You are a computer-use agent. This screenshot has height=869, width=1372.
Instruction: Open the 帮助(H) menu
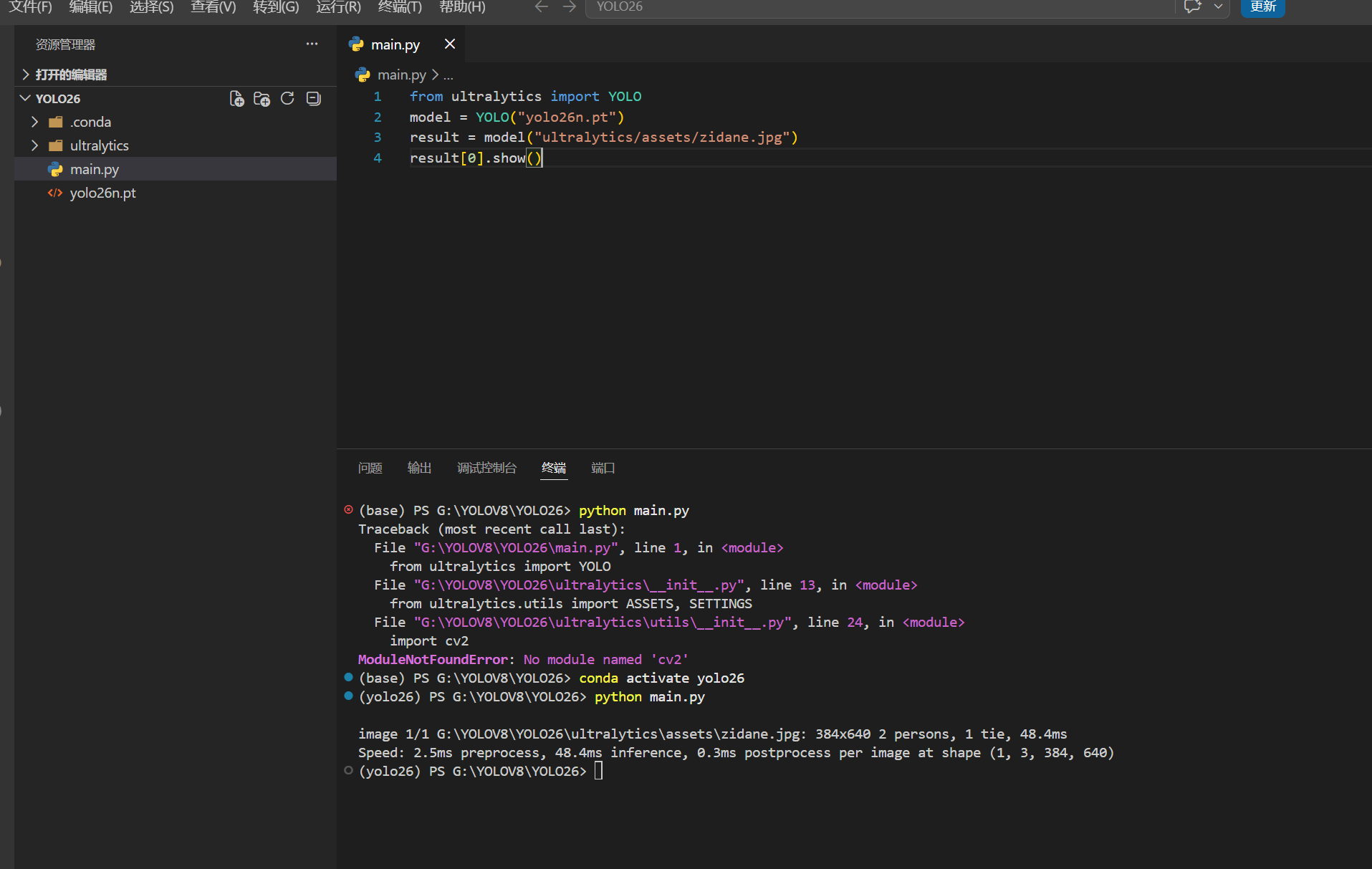(x=462, y=7)
